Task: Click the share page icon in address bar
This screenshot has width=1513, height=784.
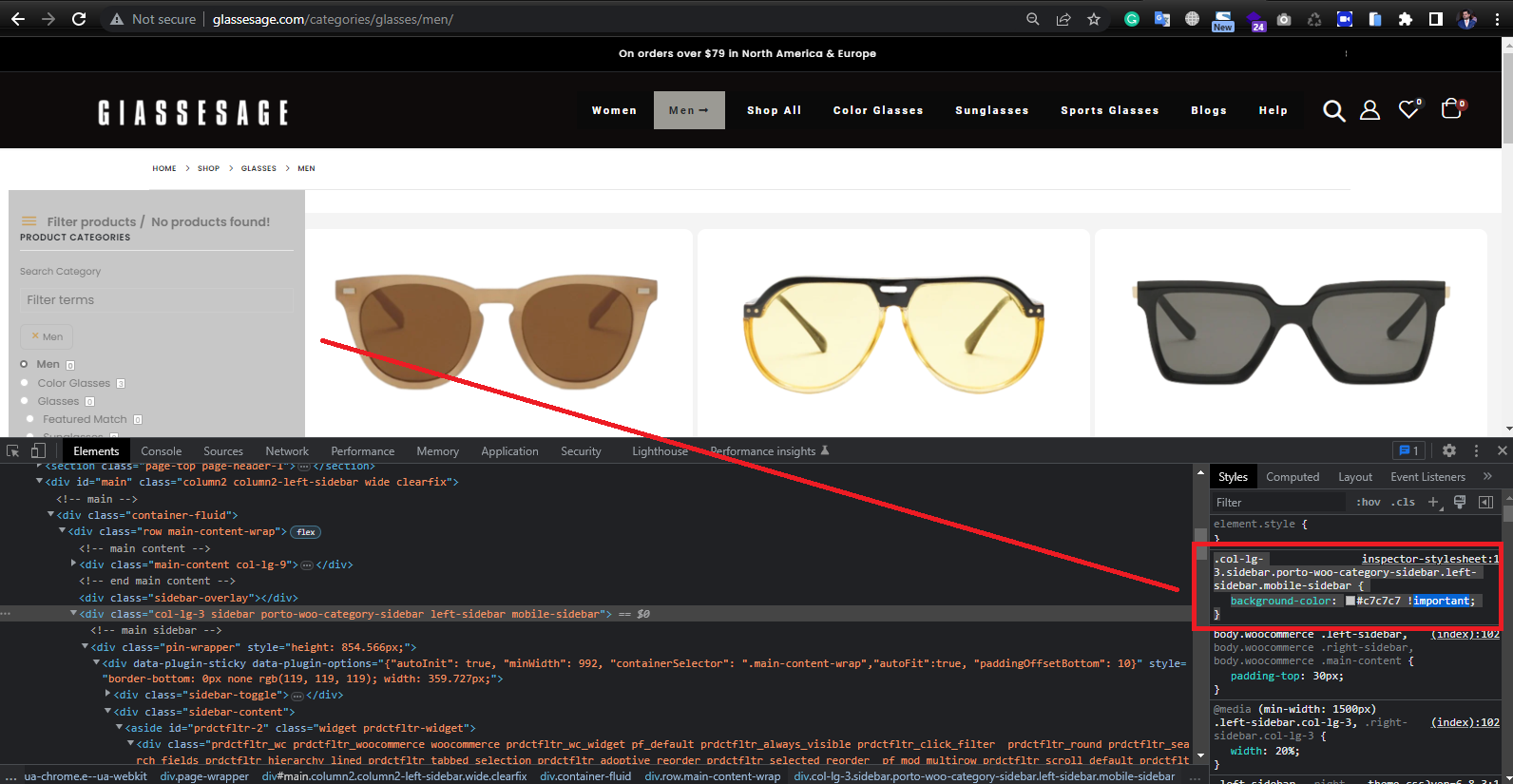Action: coord(1063,19)
